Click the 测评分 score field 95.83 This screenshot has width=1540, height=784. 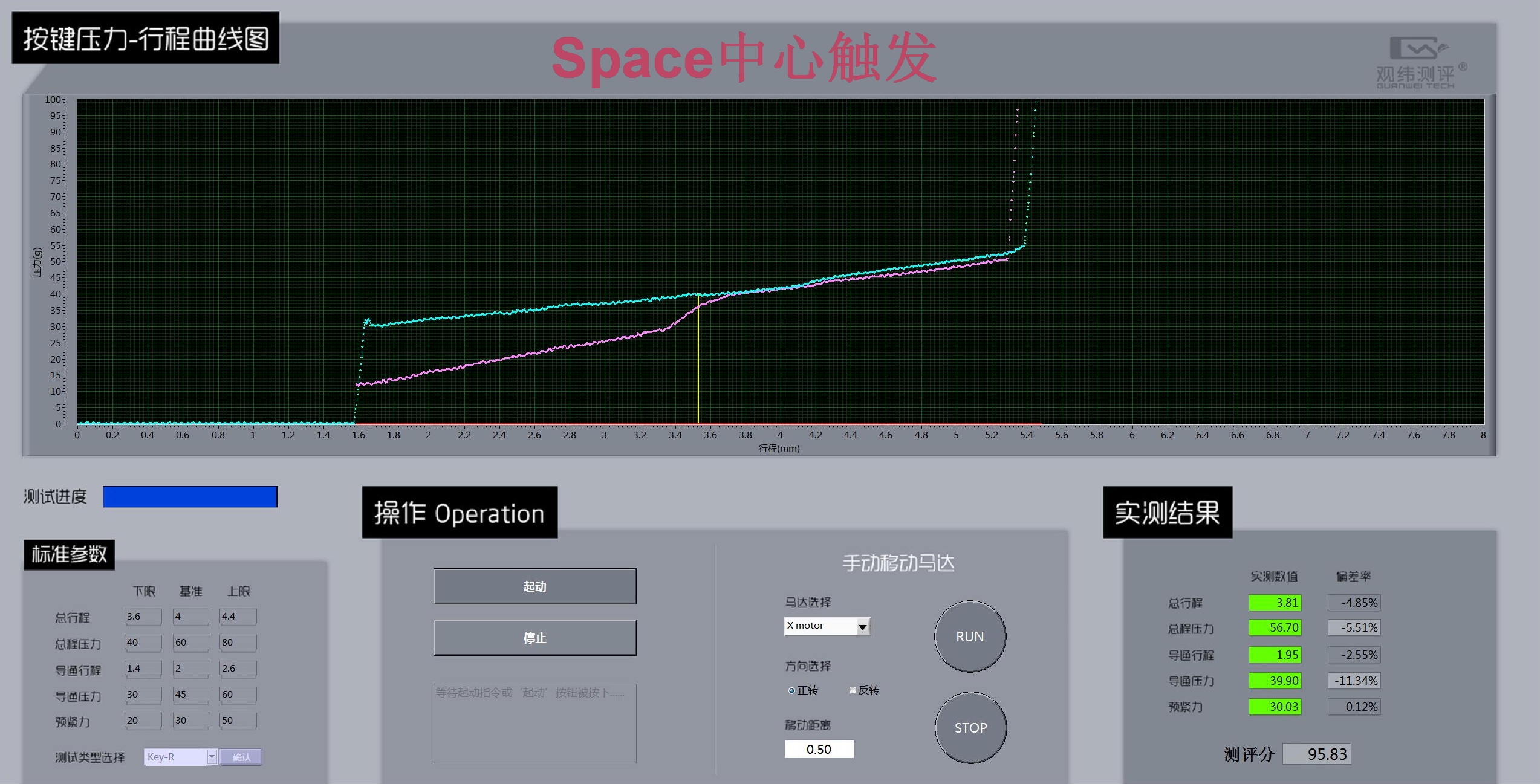coord(1316,754)
